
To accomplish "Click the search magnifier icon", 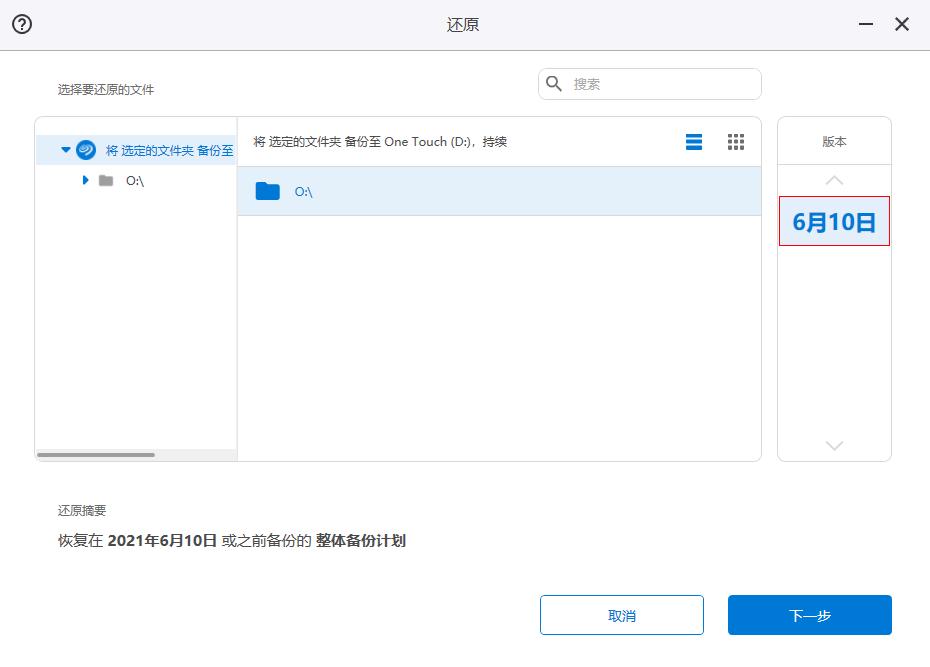I will click(554, 84).
